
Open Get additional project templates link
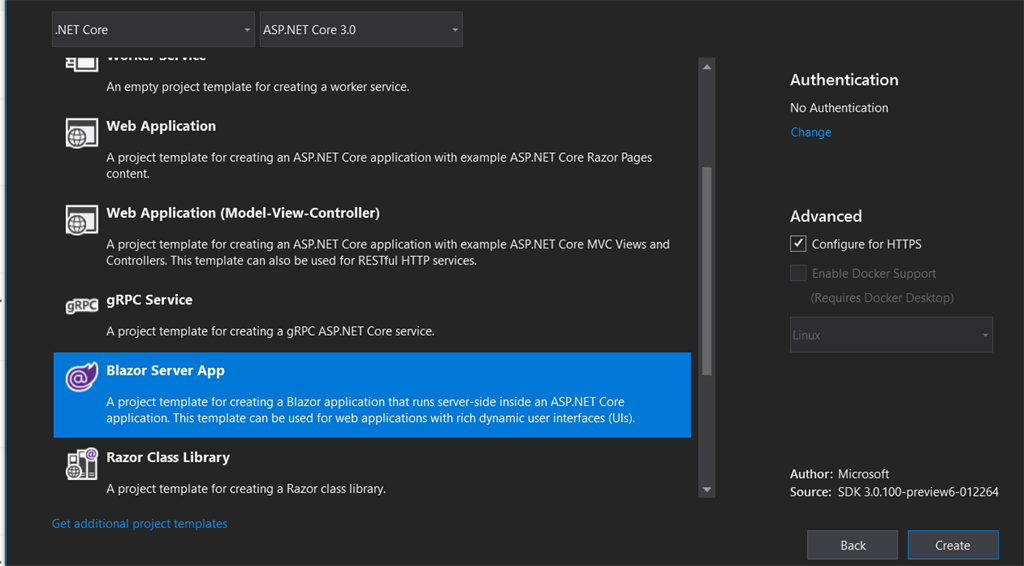(x=140, y=524)
